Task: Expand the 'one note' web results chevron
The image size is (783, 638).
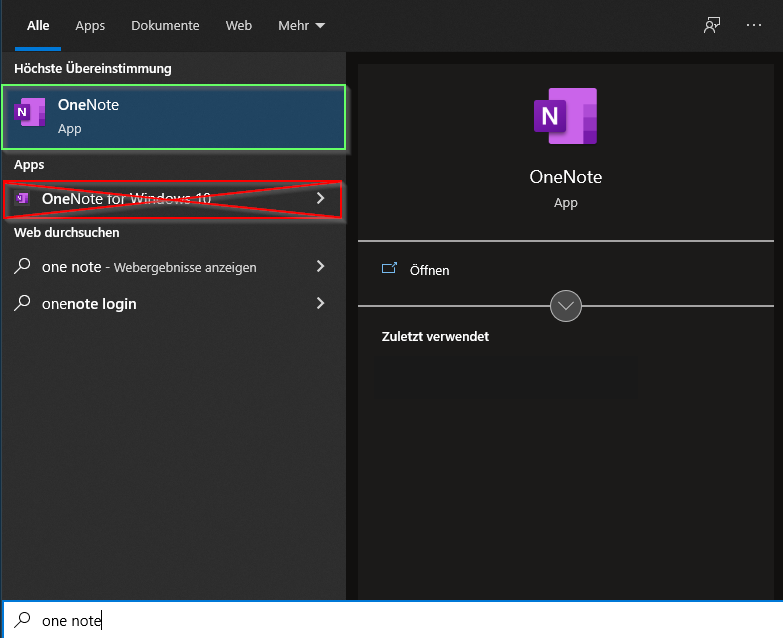Action: 321,267
